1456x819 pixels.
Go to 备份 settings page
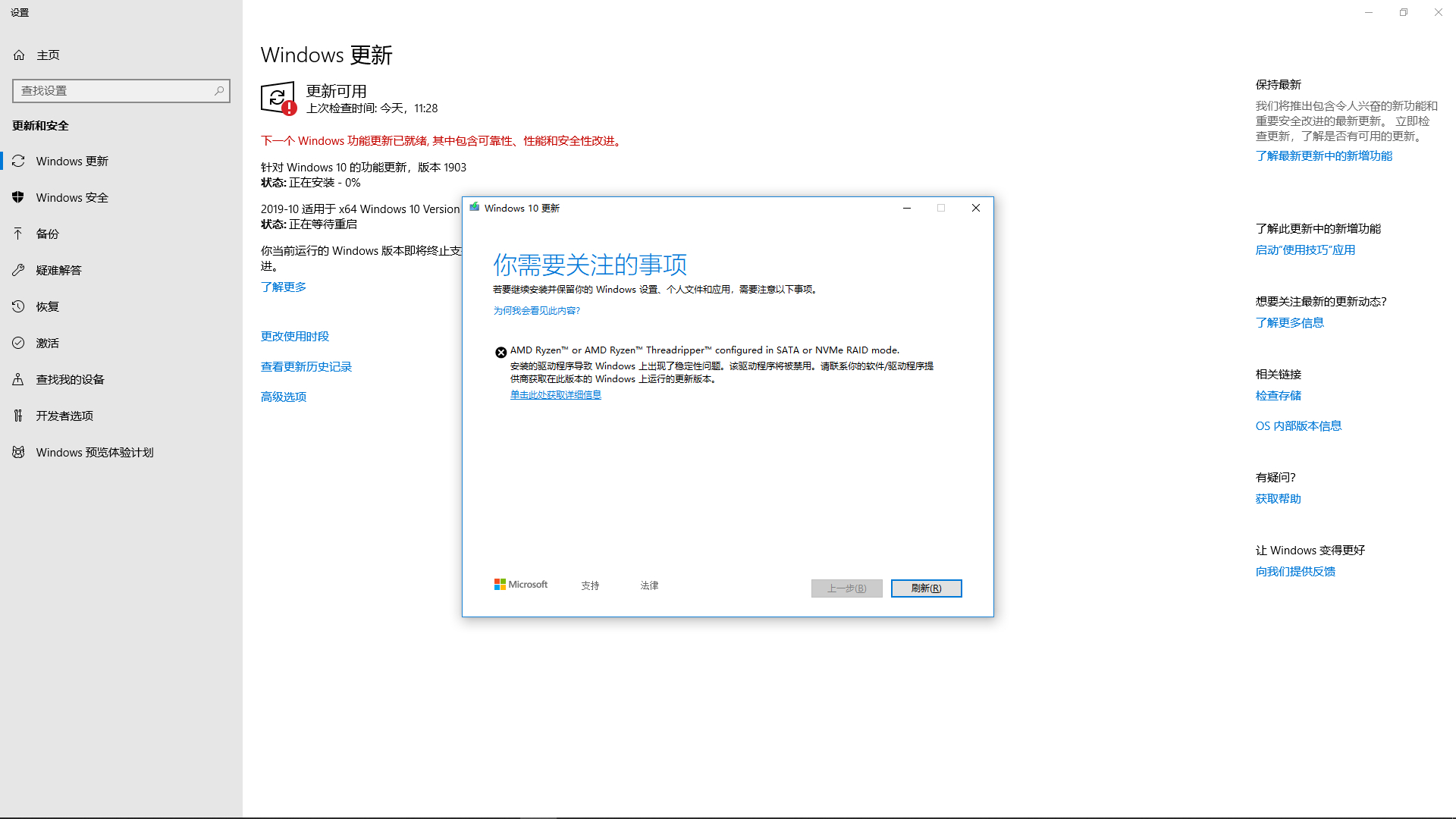coord(121,234)
